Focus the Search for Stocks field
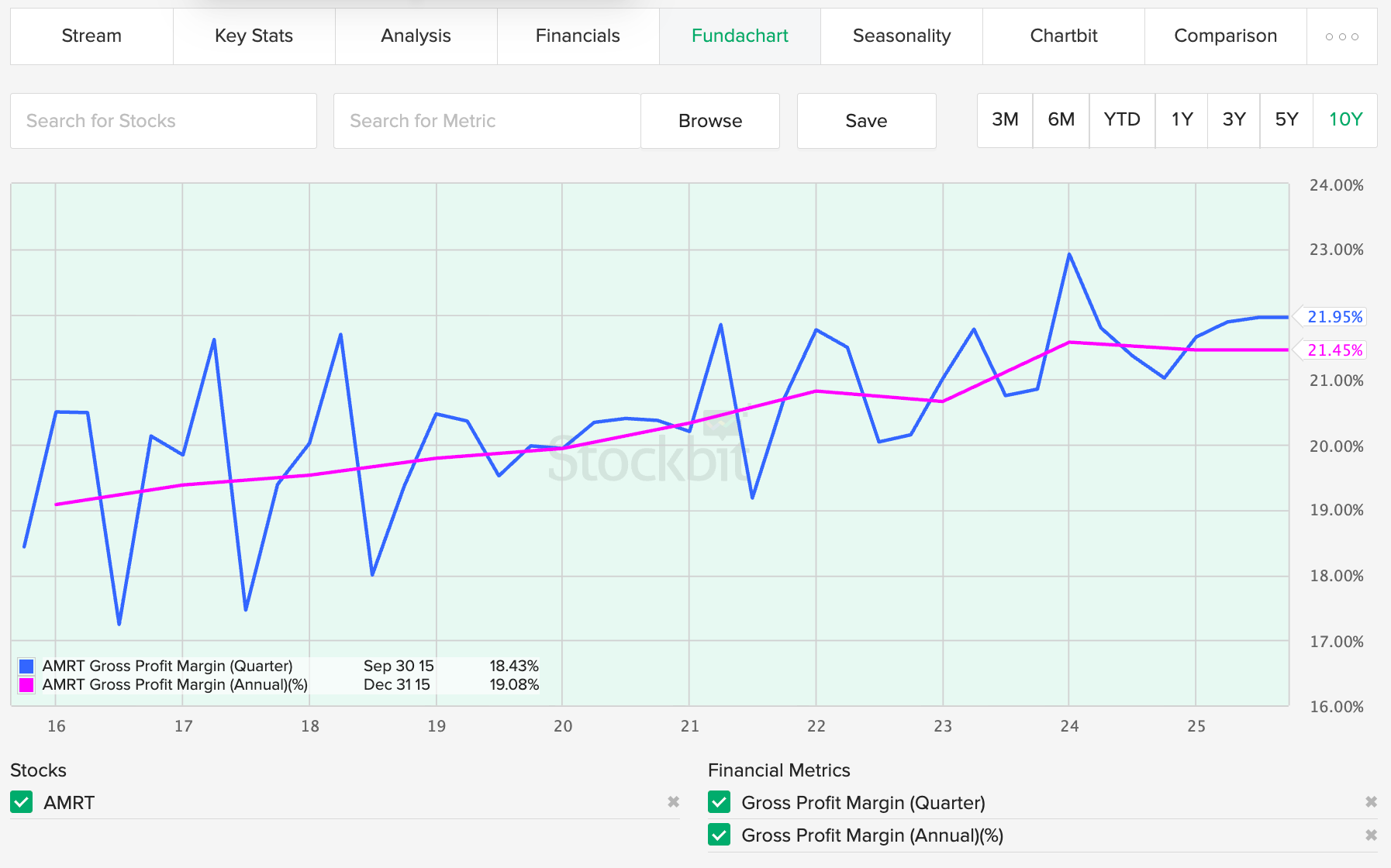1391x868 pixels. [x=164, y=121]
